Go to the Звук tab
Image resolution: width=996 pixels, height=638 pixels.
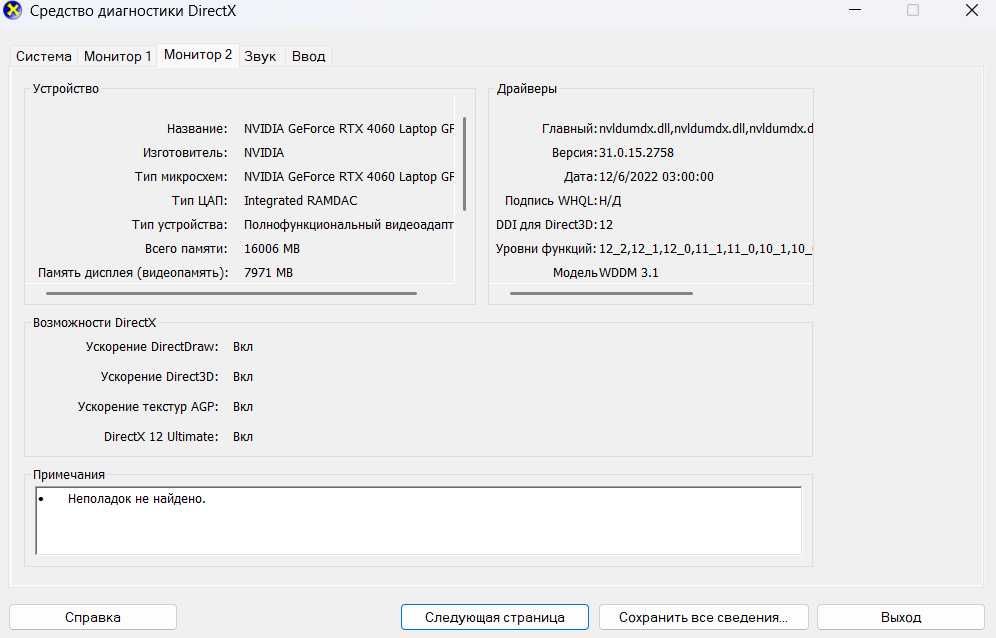[x=260, y=56]
